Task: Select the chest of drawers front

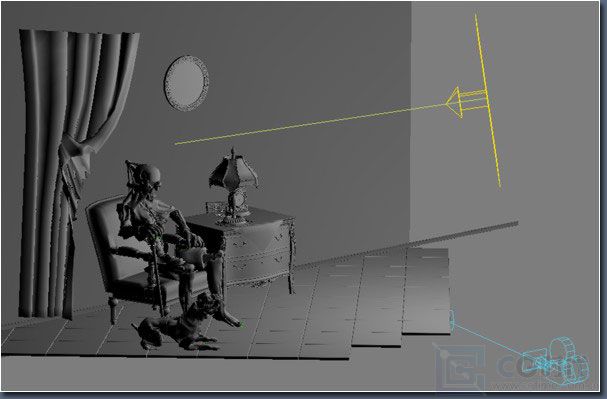Action: coord(257,252)
